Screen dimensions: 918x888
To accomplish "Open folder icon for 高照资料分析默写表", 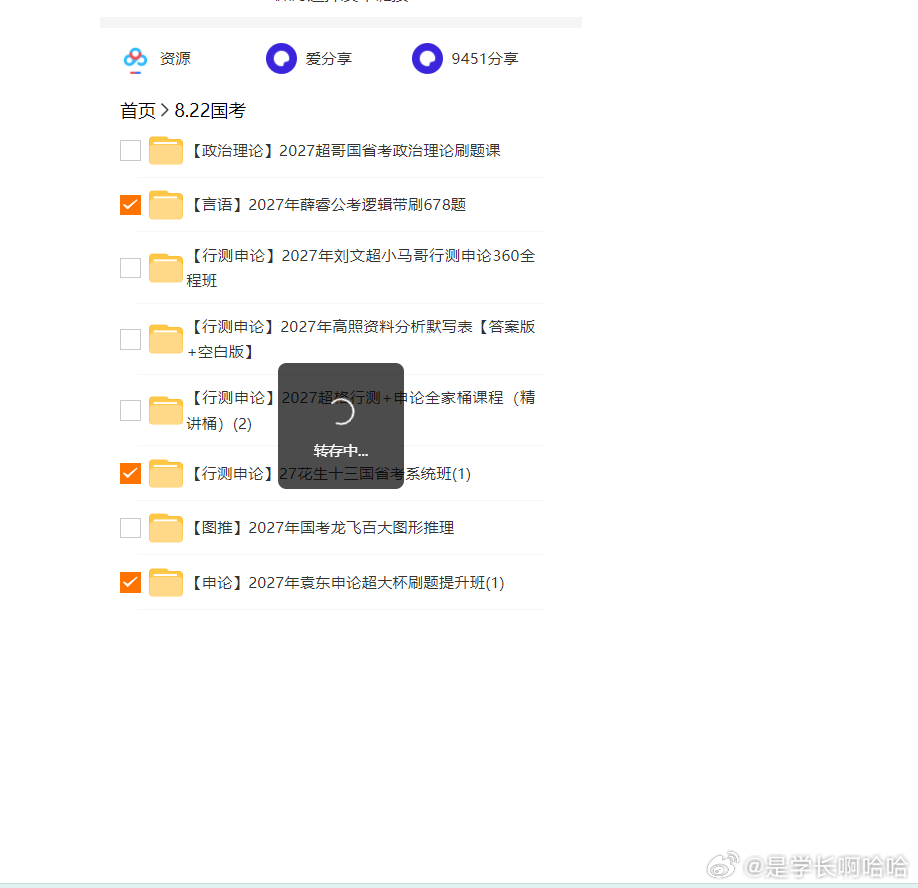I will coord(166,339).
